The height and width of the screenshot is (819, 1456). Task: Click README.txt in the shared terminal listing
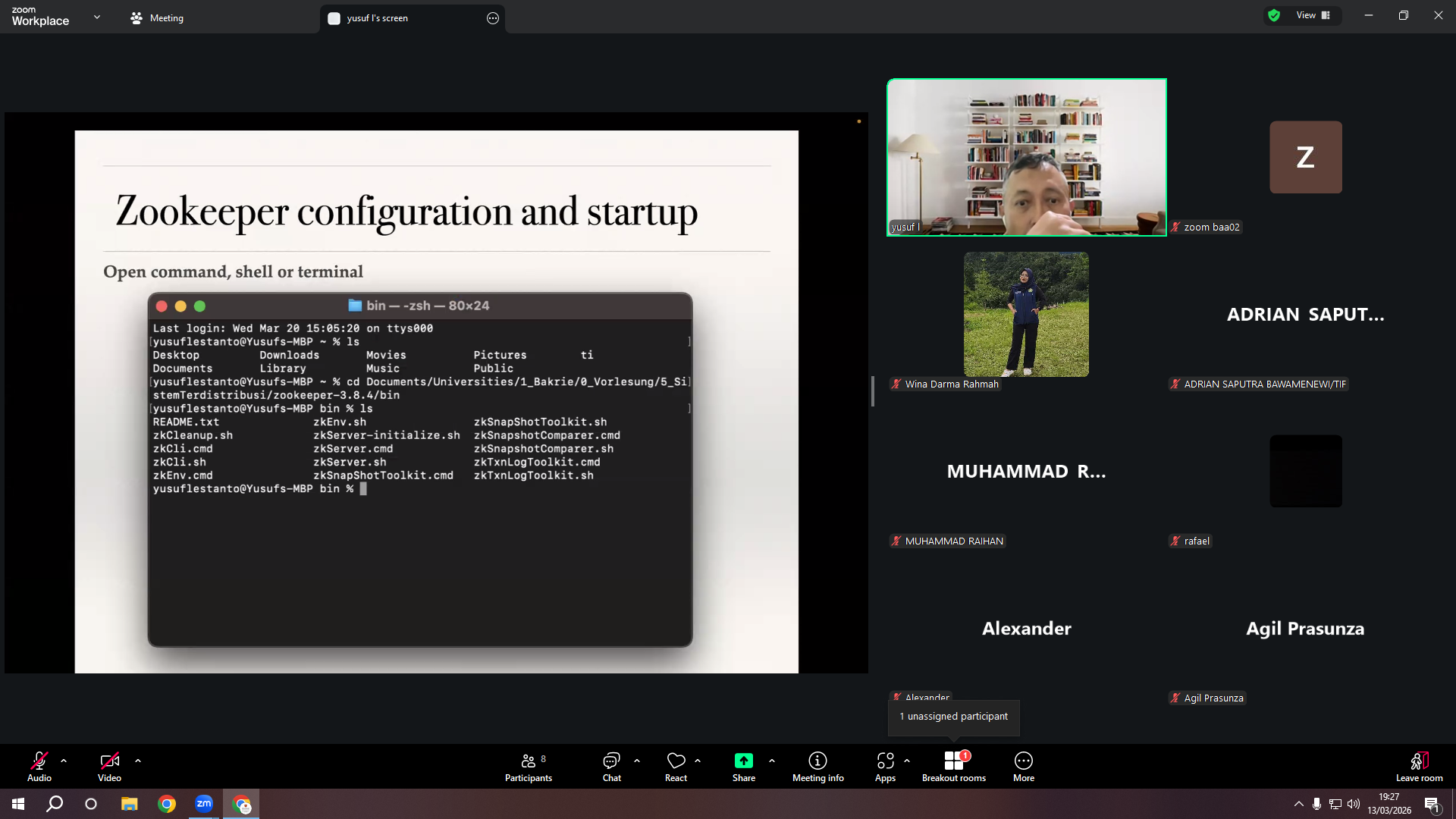186,422
